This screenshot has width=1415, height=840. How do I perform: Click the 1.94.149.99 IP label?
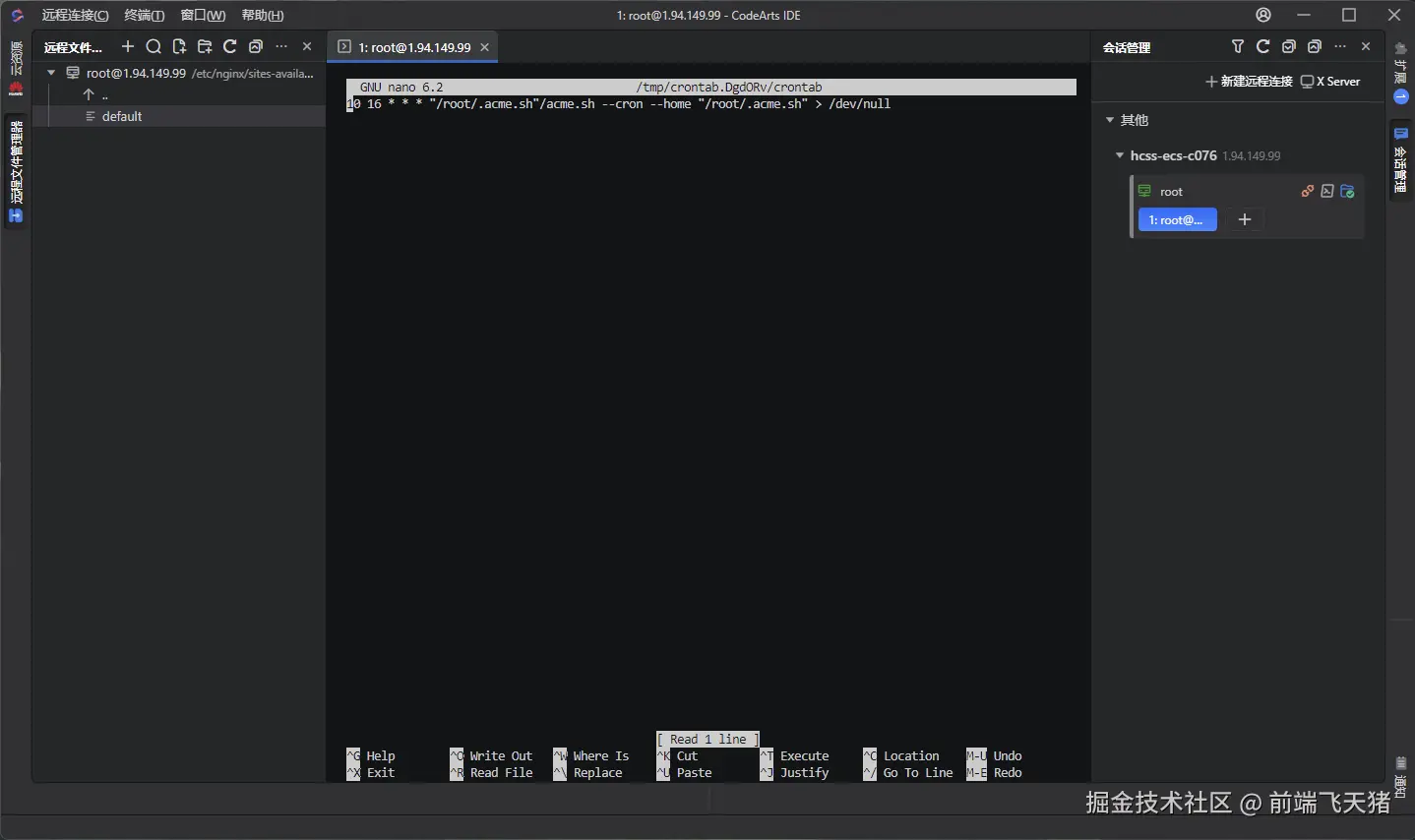pyautogui.click(x=1252, y=155)
